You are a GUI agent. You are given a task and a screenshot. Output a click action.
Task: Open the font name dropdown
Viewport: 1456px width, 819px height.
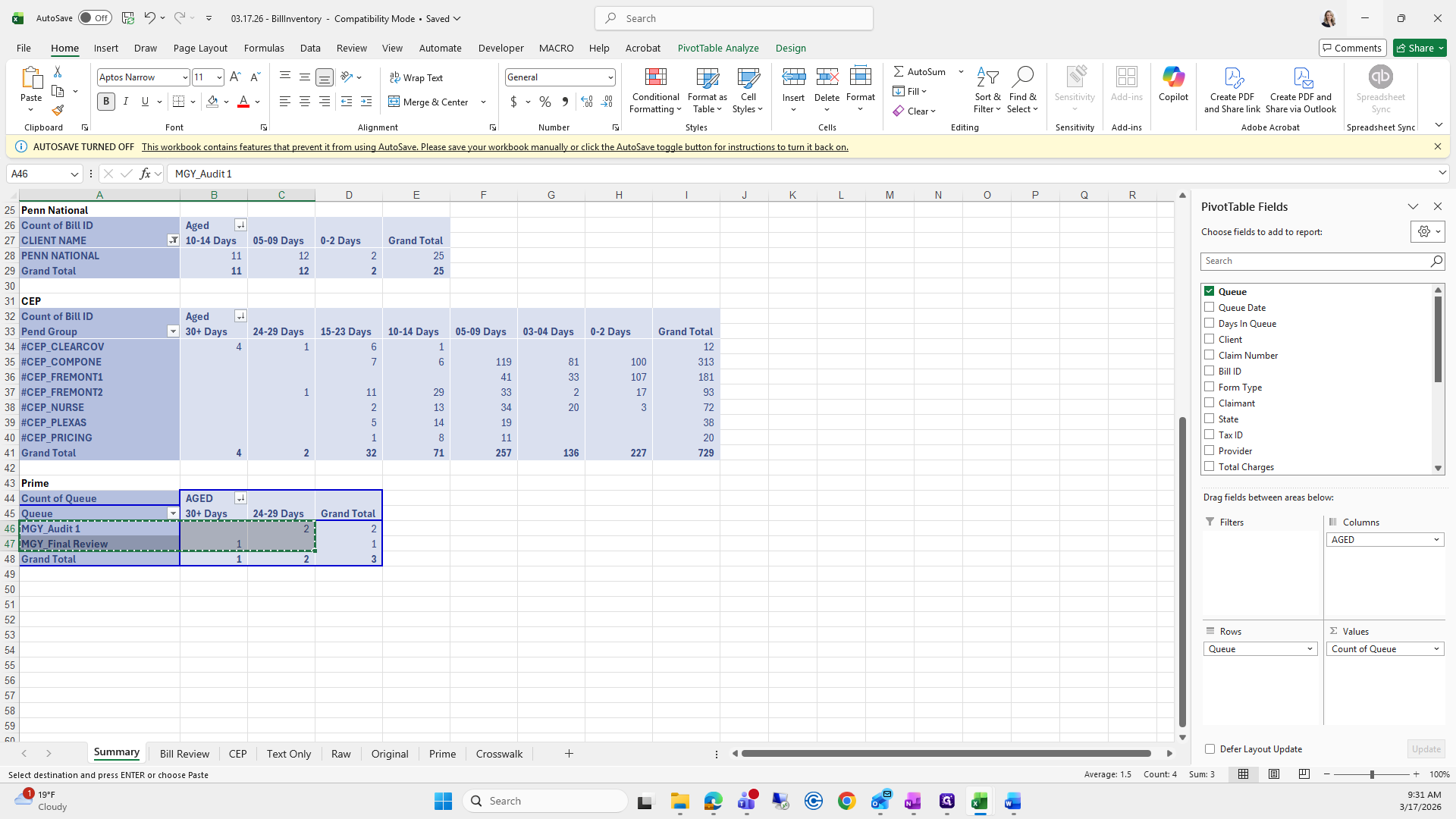184,77
